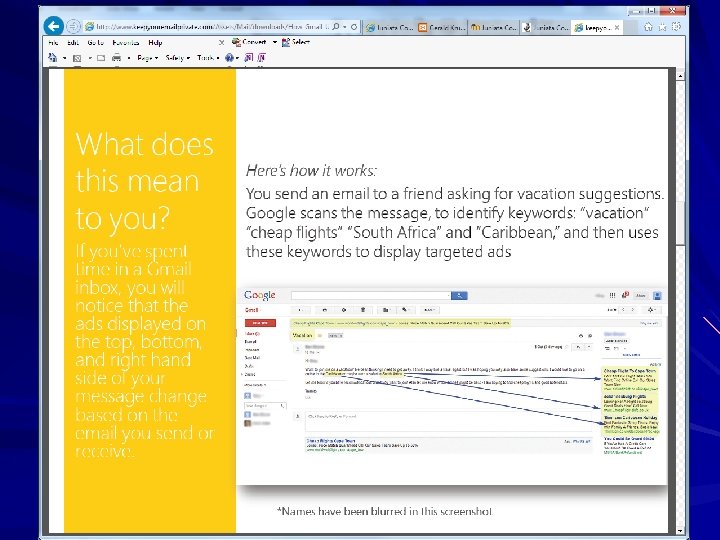Click the second purple OneNote icon
720x540 pixels.
261,57
